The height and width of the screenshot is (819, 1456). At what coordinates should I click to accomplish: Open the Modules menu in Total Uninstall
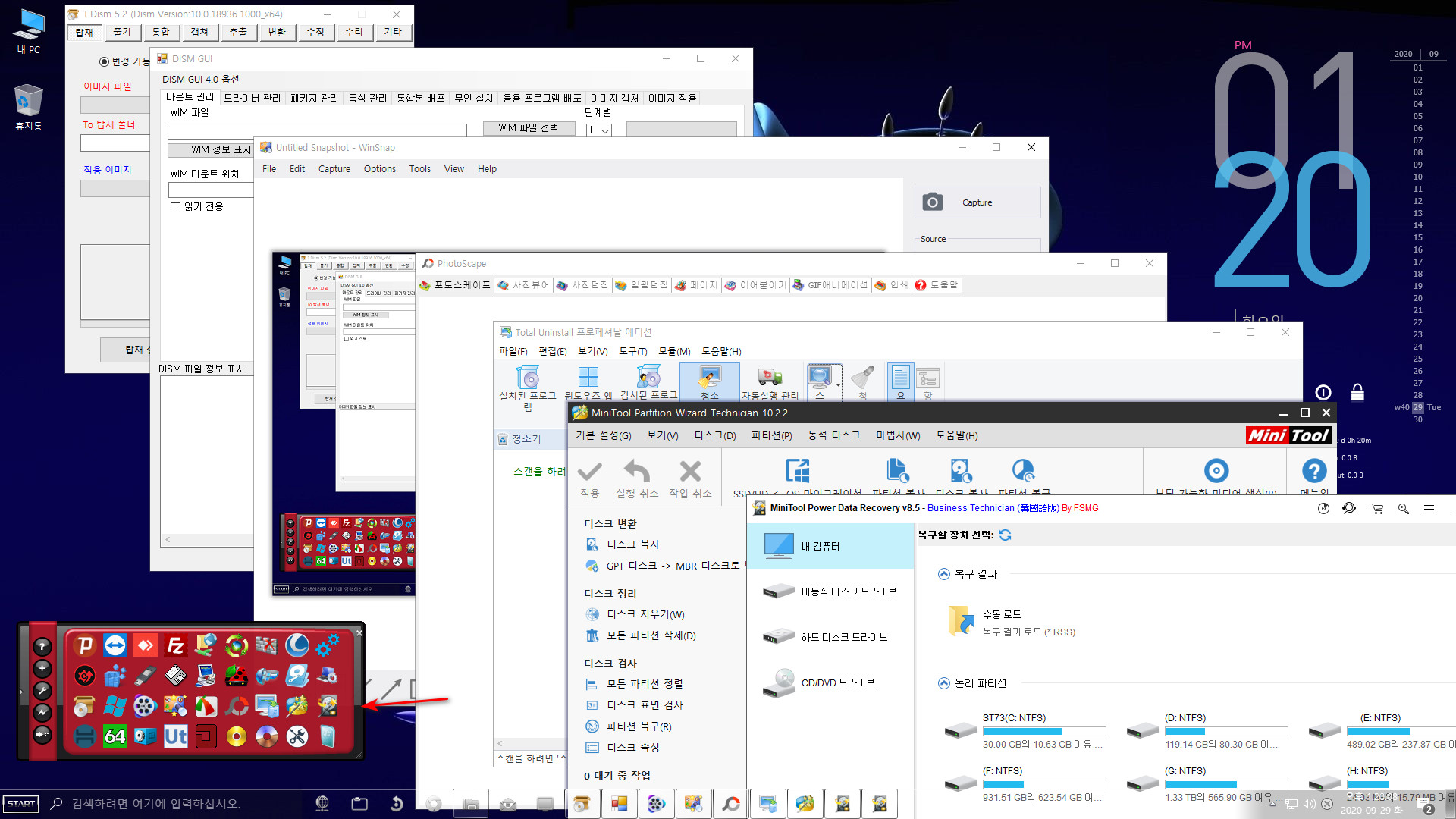pyautogui.click(x=674, y=352)
